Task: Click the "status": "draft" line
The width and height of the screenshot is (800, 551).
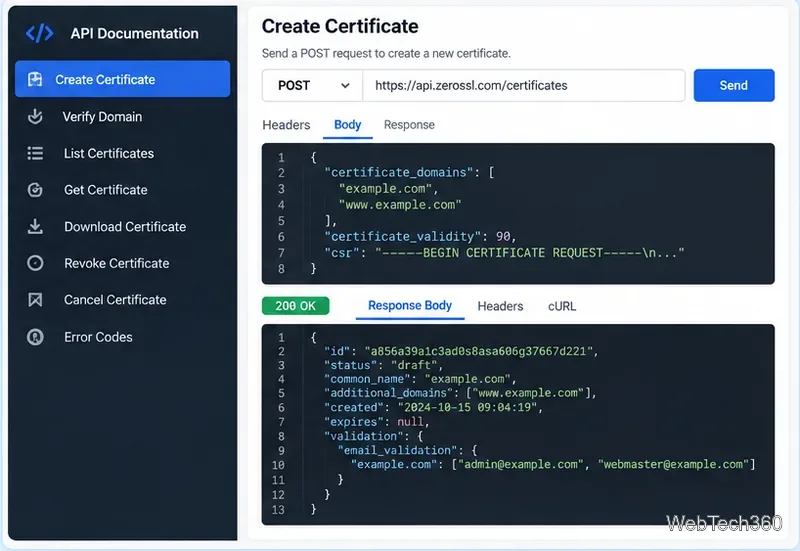Action: click(x=384, y=365)
